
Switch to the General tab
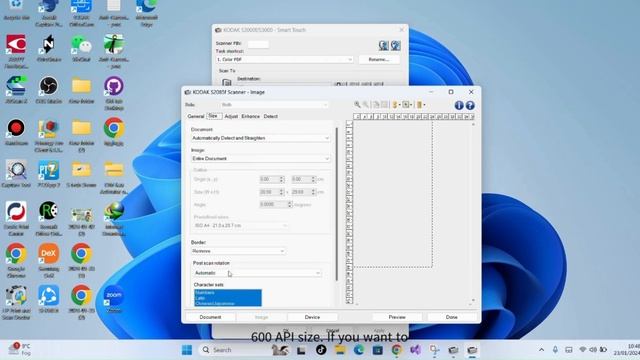pos(196,116)
